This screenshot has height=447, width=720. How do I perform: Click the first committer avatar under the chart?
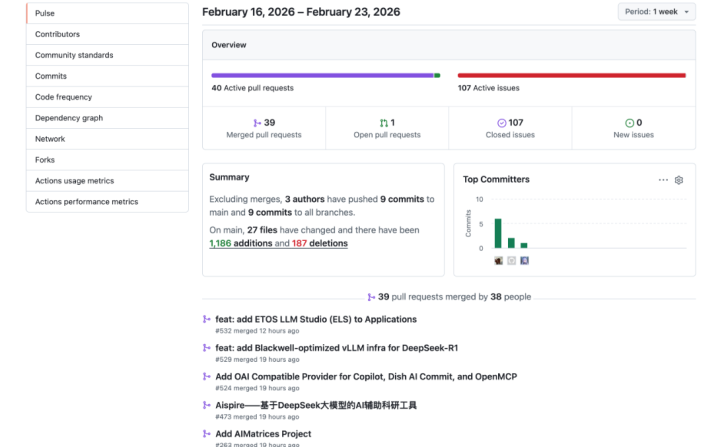click(x=498, y=260)
